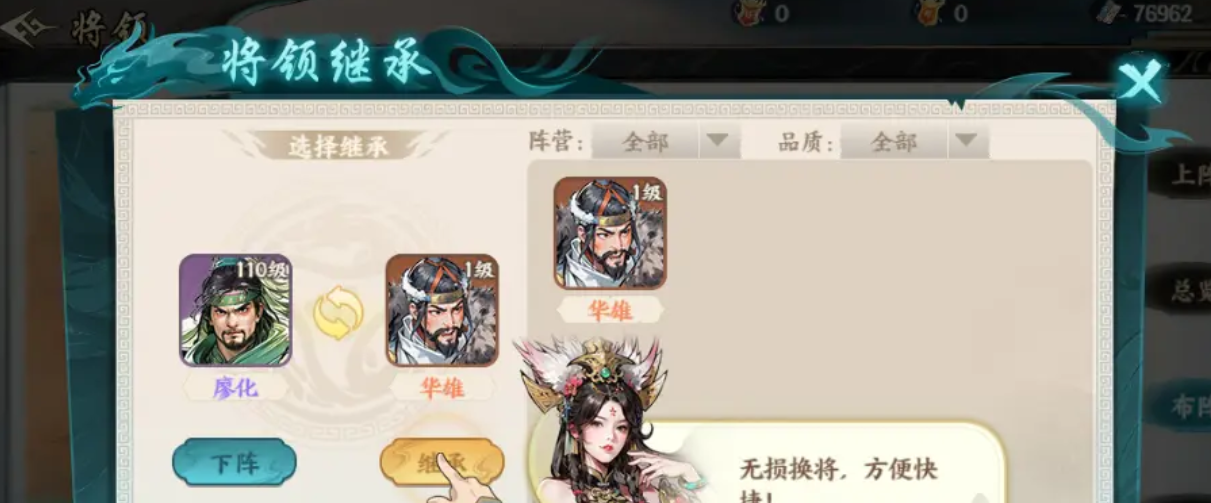The height and width of the screenshot is (503, 1211).
Task: Click the 廖化 110级 general portrait
Action: (236, 310)
